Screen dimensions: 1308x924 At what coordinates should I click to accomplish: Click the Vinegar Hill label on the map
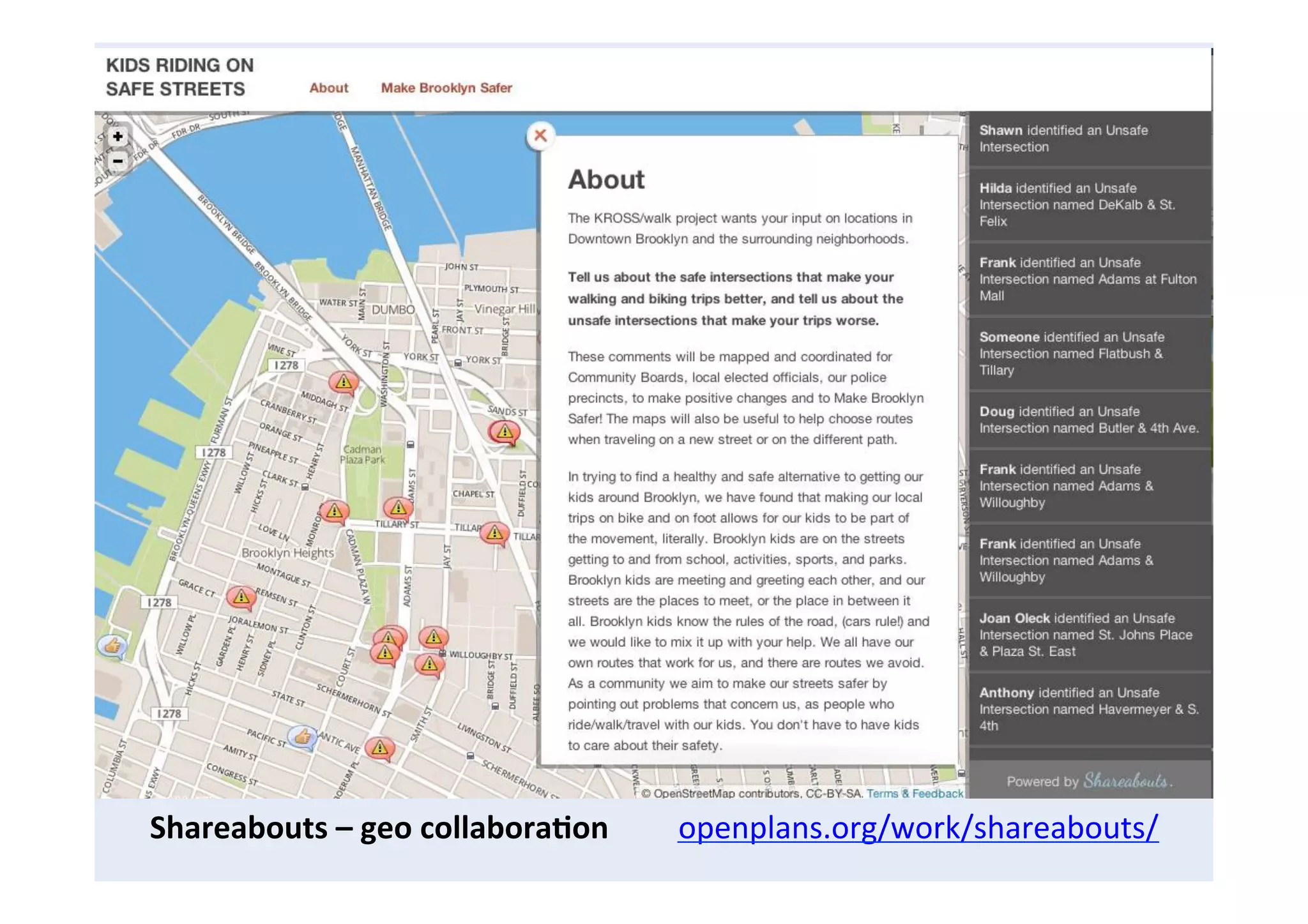pyautogui.click(x=505, y=309)
